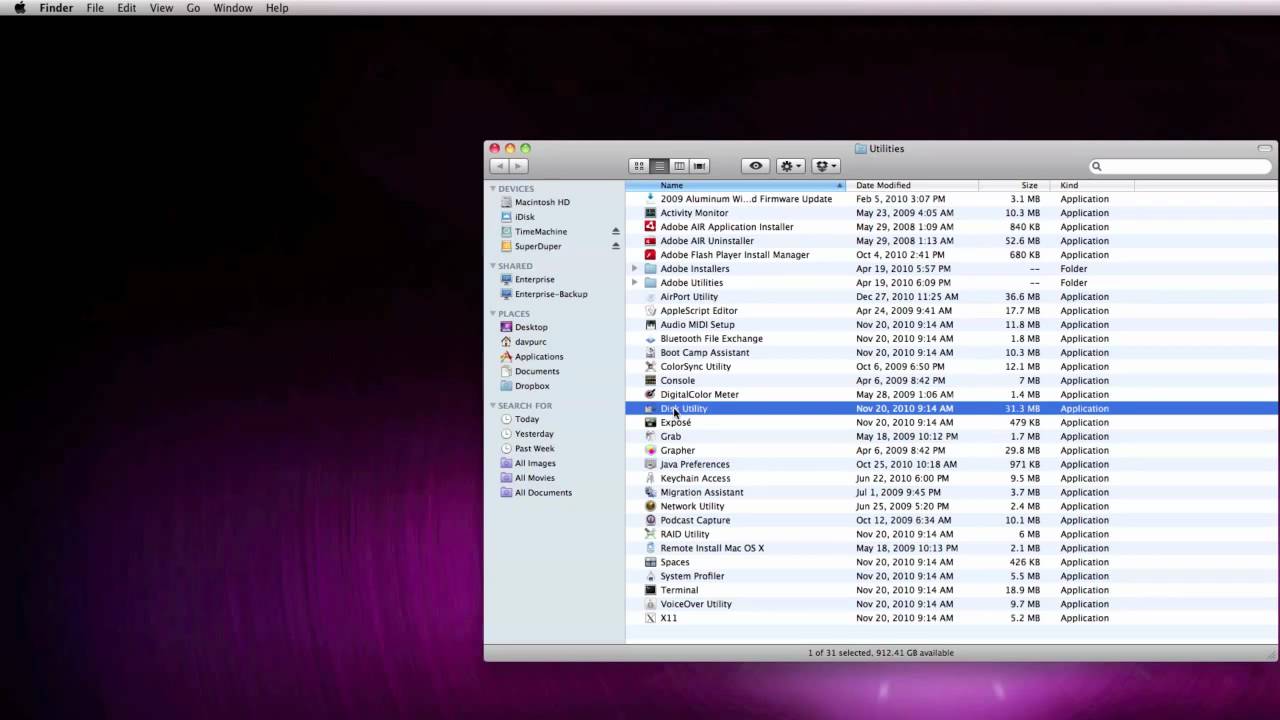The width and height of the screenshot is (1280, 720).
Task: Click the Finder search field
Action: tap(1180, 166)
